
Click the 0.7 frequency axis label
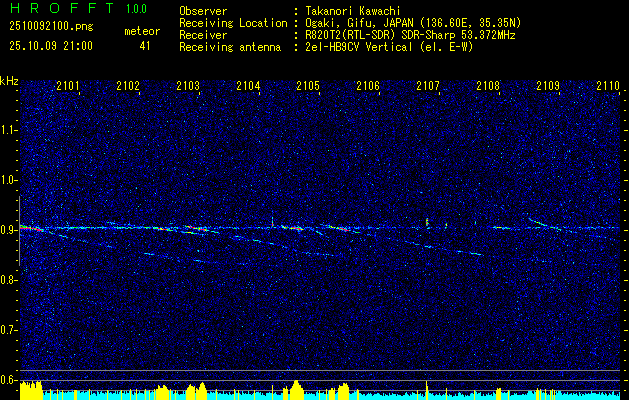click(9, 330)
